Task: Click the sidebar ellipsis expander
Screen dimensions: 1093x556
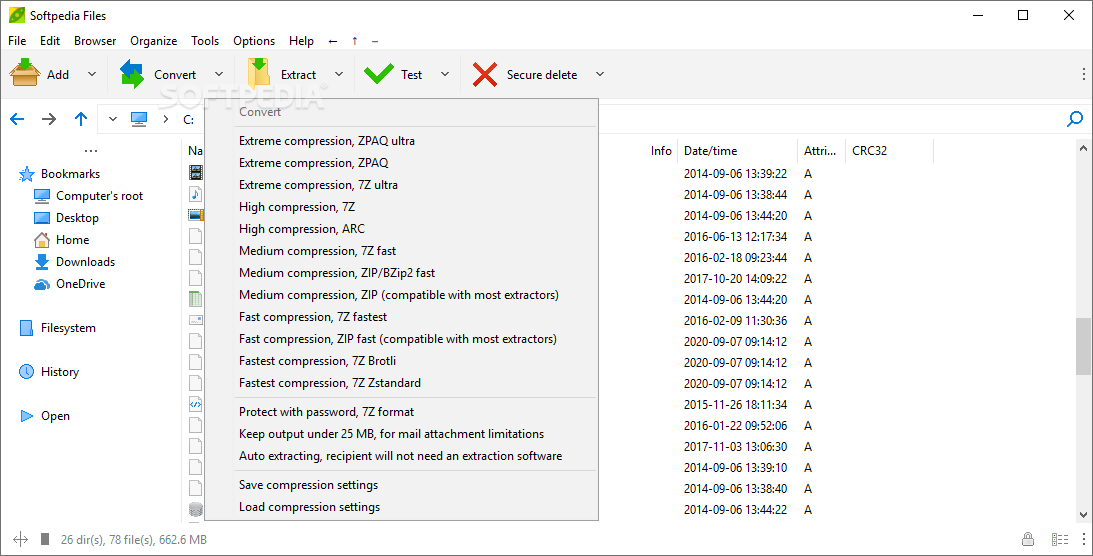Action: click(x=91, y=150)
